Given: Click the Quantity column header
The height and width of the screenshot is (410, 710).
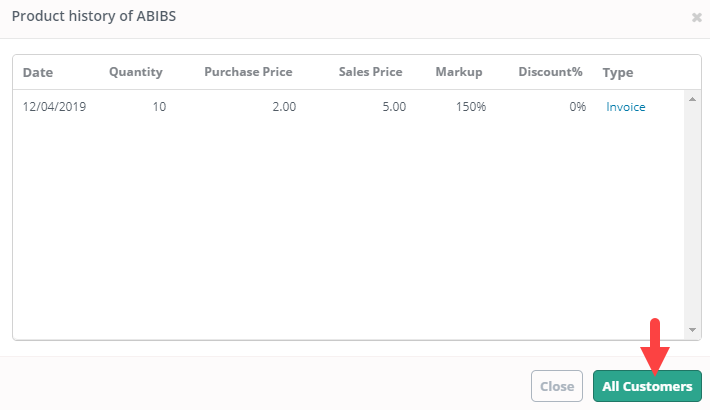Looking at the screenshot, I should click(135, 72).
